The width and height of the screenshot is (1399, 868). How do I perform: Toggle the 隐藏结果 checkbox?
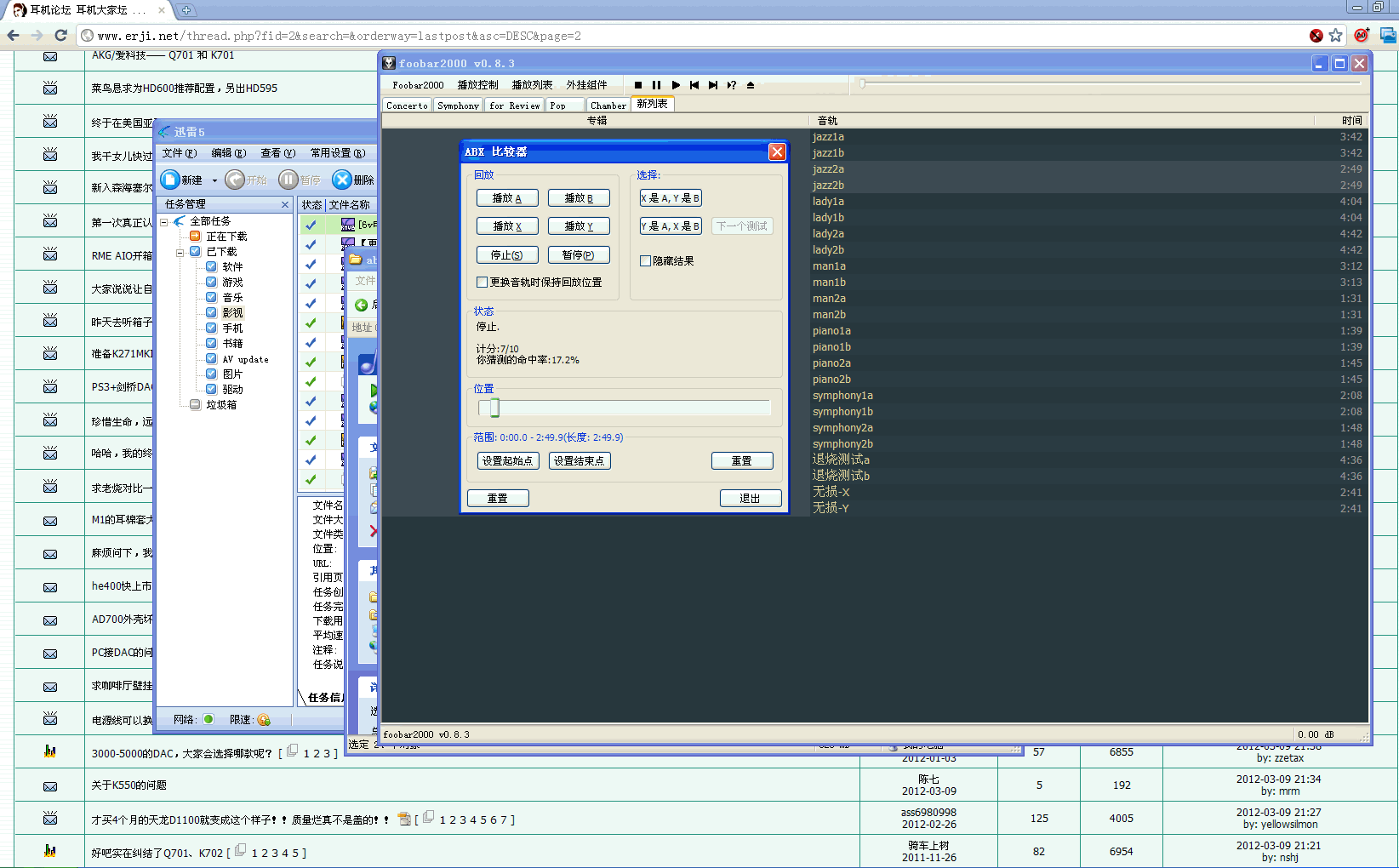(645, 260)
